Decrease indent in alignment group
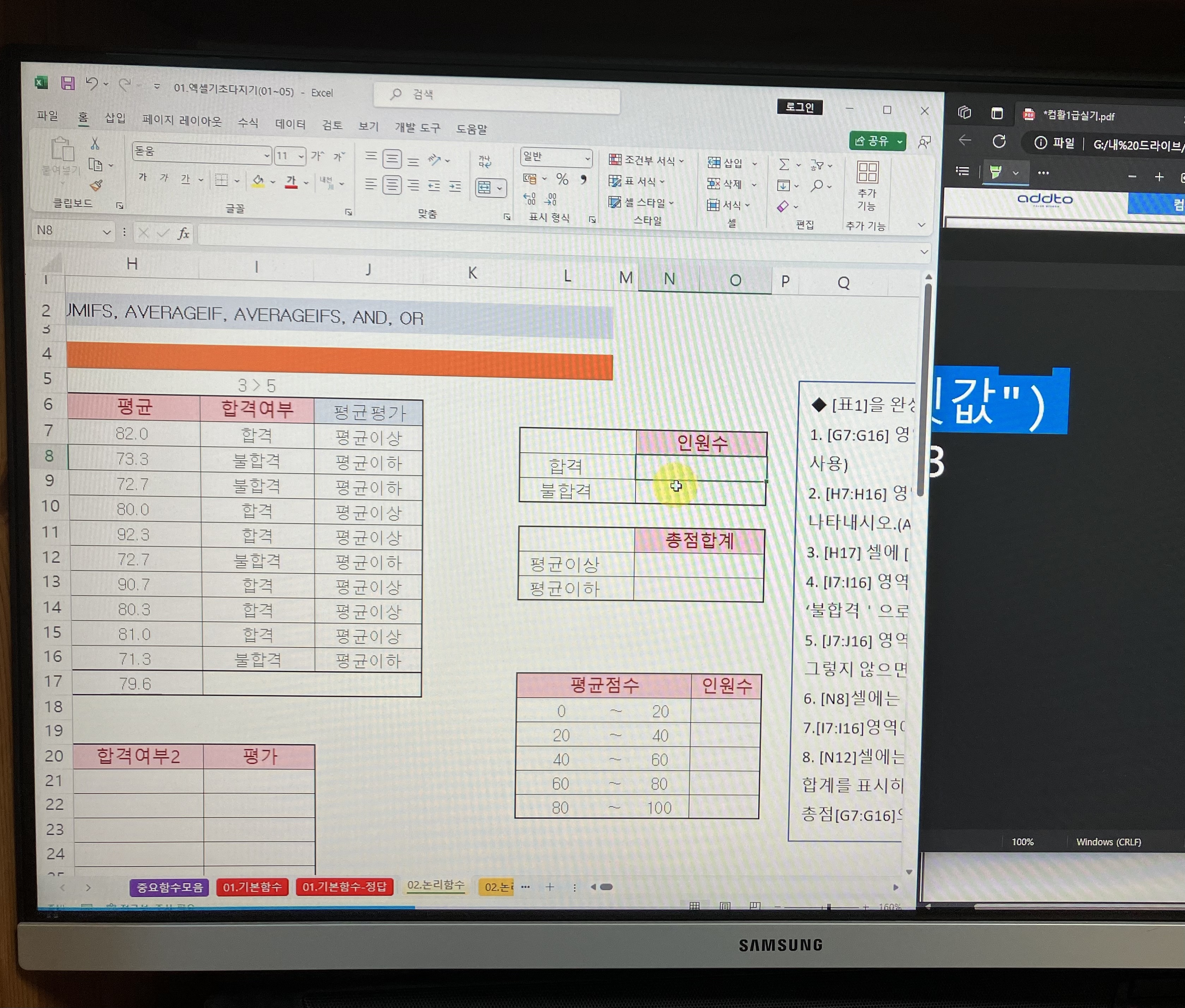This screenshot has height=1008, width=1185. (434, 186)
